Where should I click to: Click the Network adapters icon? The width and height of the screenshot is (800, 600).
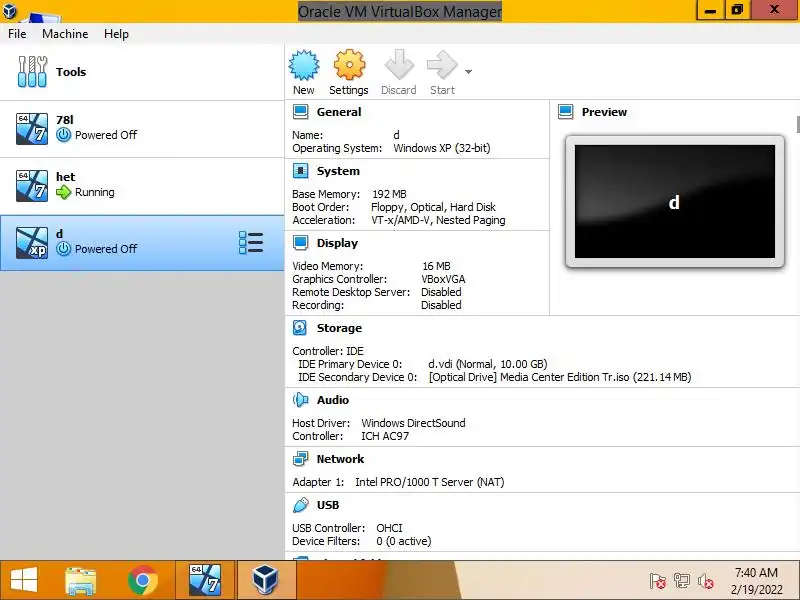point(301,459)
